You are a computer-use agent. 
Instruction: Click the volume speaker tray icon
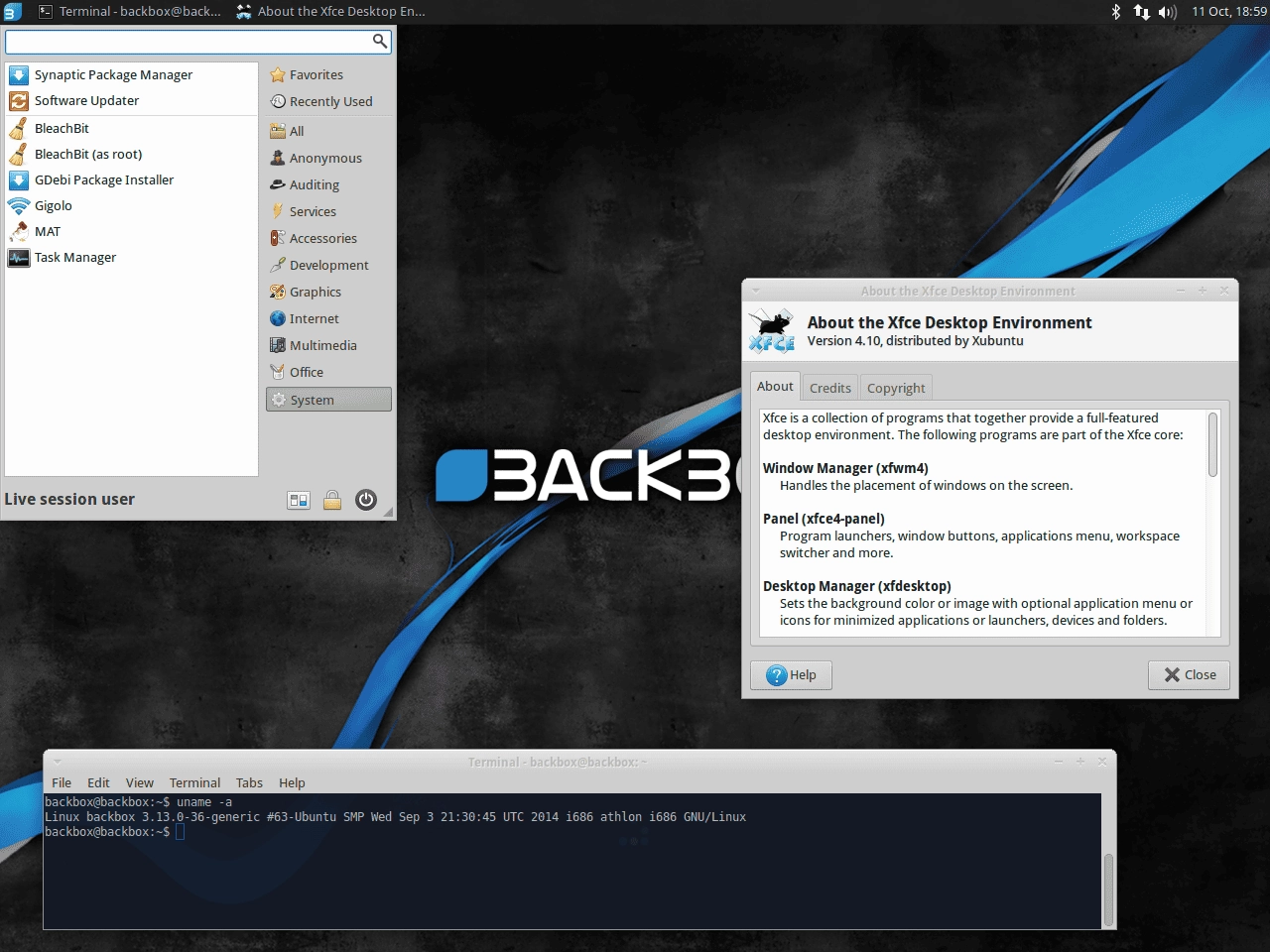tap(1168, 12)
